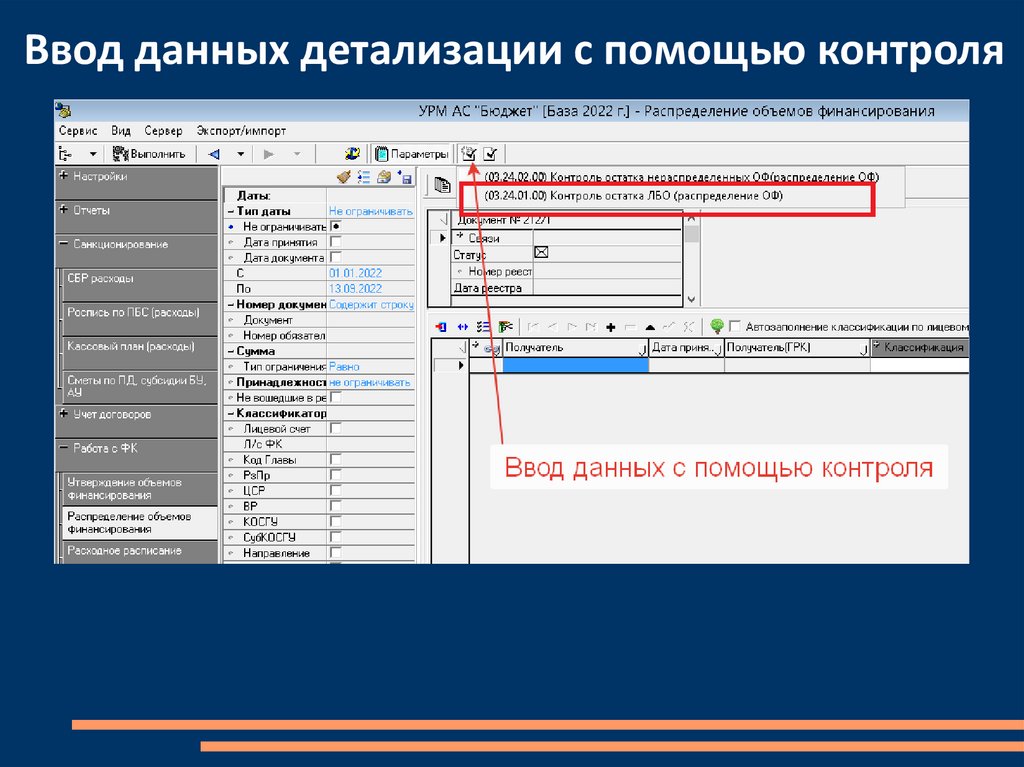Image resolution: width=1024 pixels, height=767 pixels.
Task: Enable the Автозаполнение классификации checkbox
Action: point(735,326)
